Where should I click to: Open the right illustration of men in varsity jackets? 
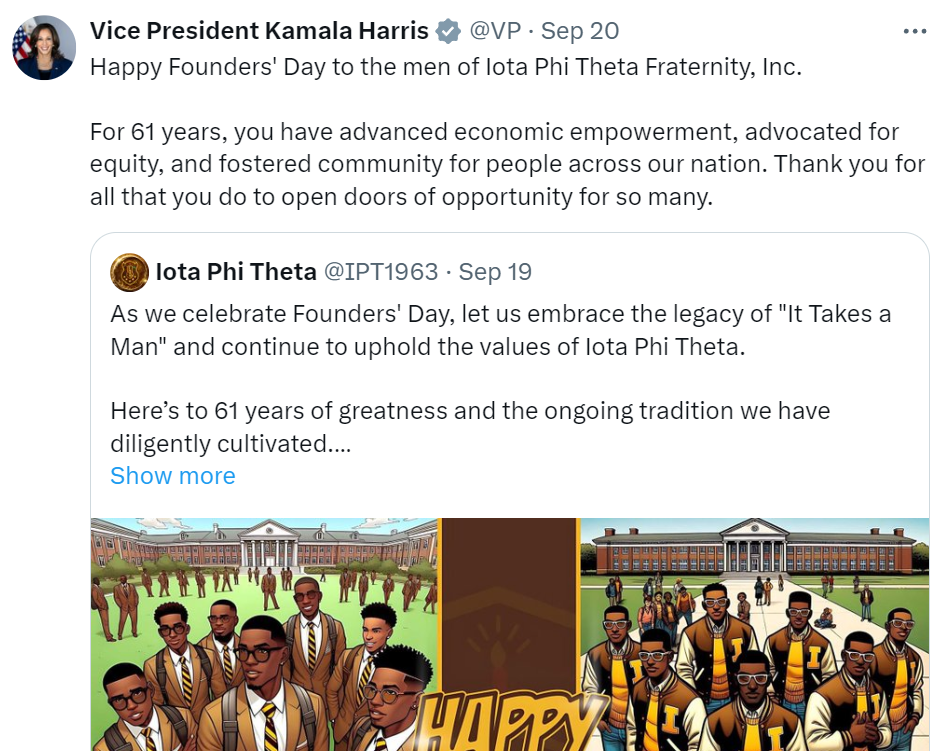pyautogui.click(x=755, y=634)
